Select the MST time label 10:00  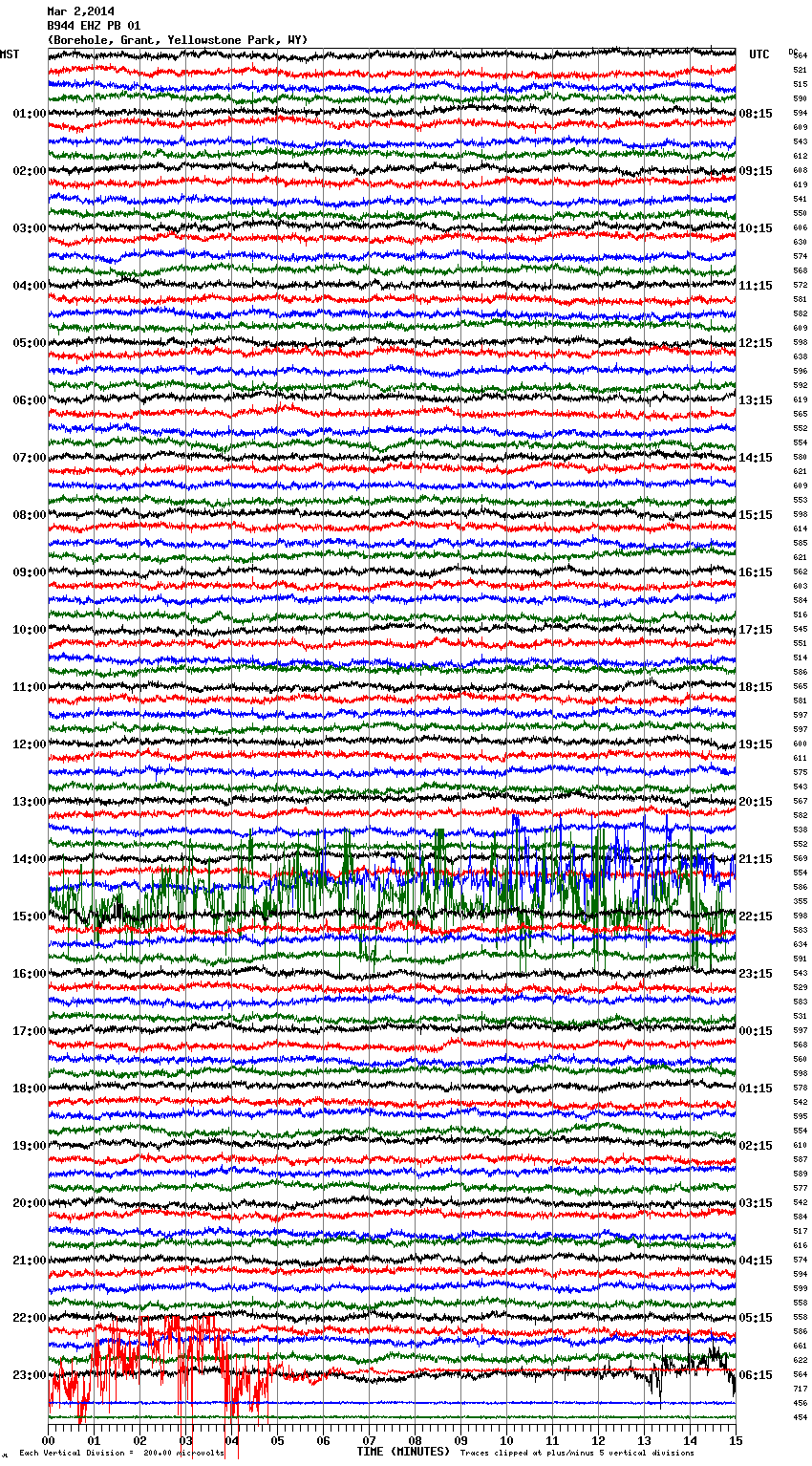[x=30, y=630]
